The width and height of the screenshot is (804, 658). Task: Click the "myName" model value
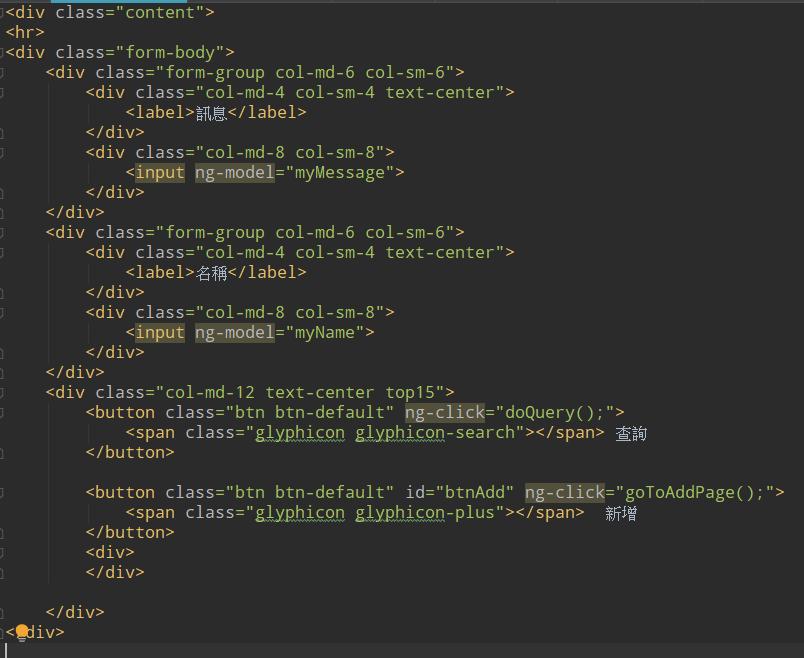[325, 333]
